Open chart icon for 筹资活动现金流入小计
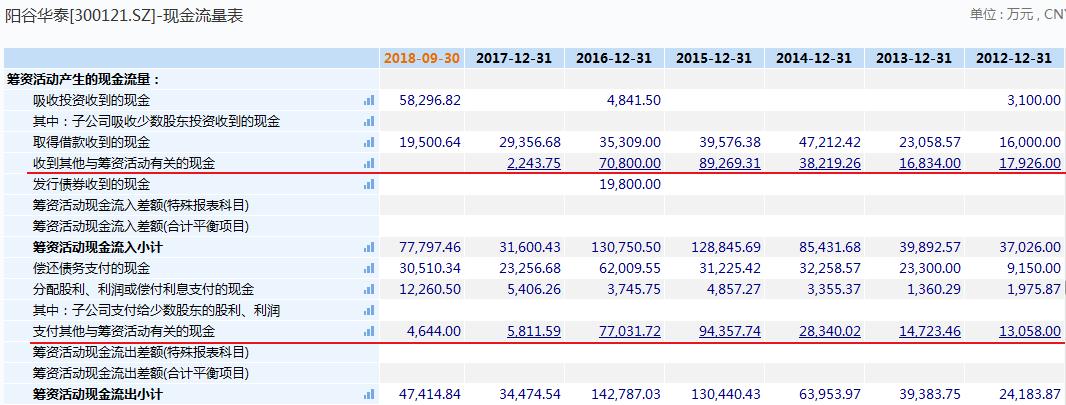Viewport: 1066px width, 405px height. click(368, 247)
